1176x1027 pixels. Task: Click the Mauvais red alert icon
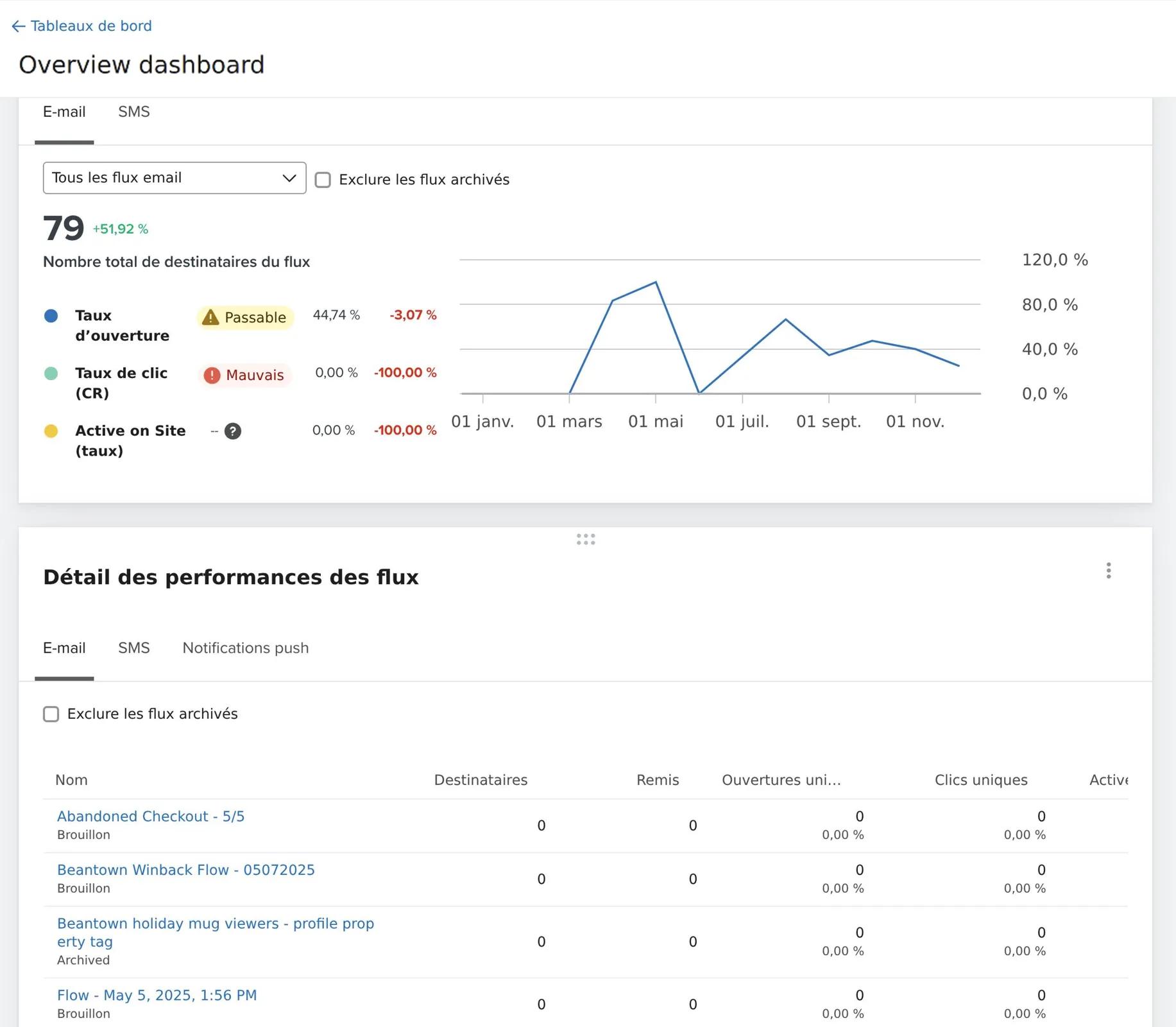click(x=212, y=375)
